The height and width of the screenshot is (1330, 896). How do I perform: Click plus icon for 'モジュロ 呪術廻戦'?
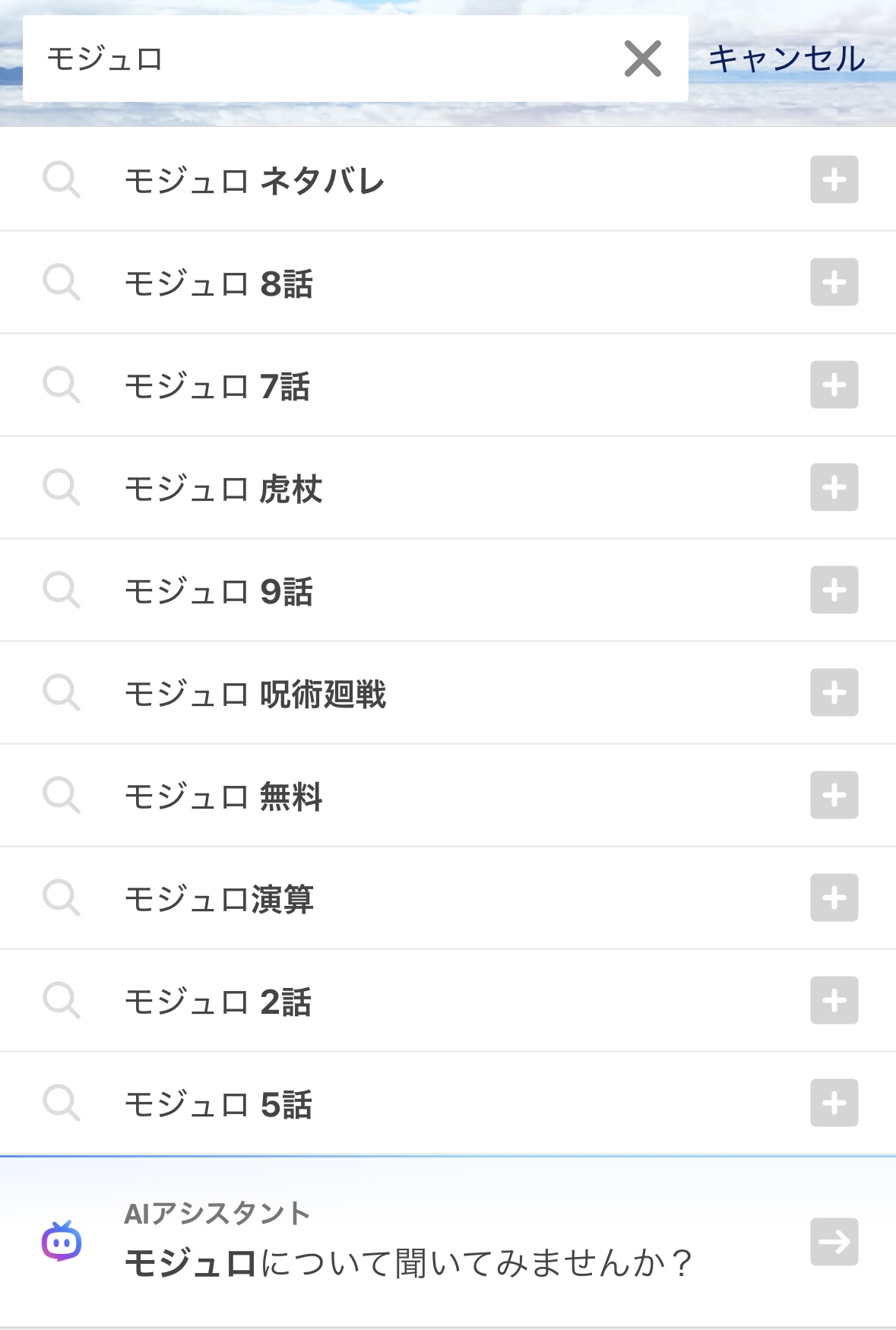(x=834, y=693)
